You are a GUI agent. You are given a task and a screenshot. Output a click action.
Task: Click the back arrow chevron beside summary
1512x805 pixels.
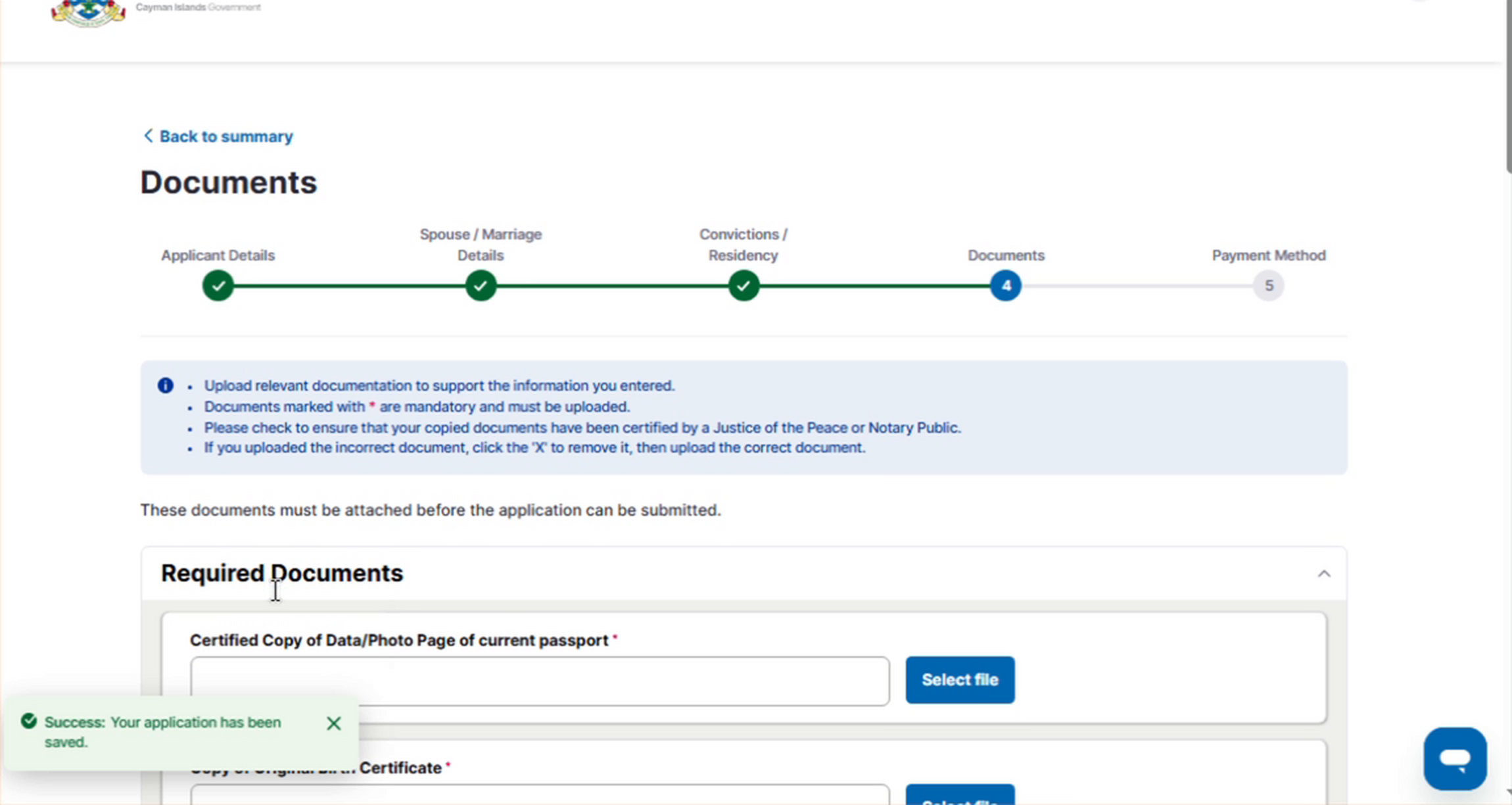tap(148, 135)
